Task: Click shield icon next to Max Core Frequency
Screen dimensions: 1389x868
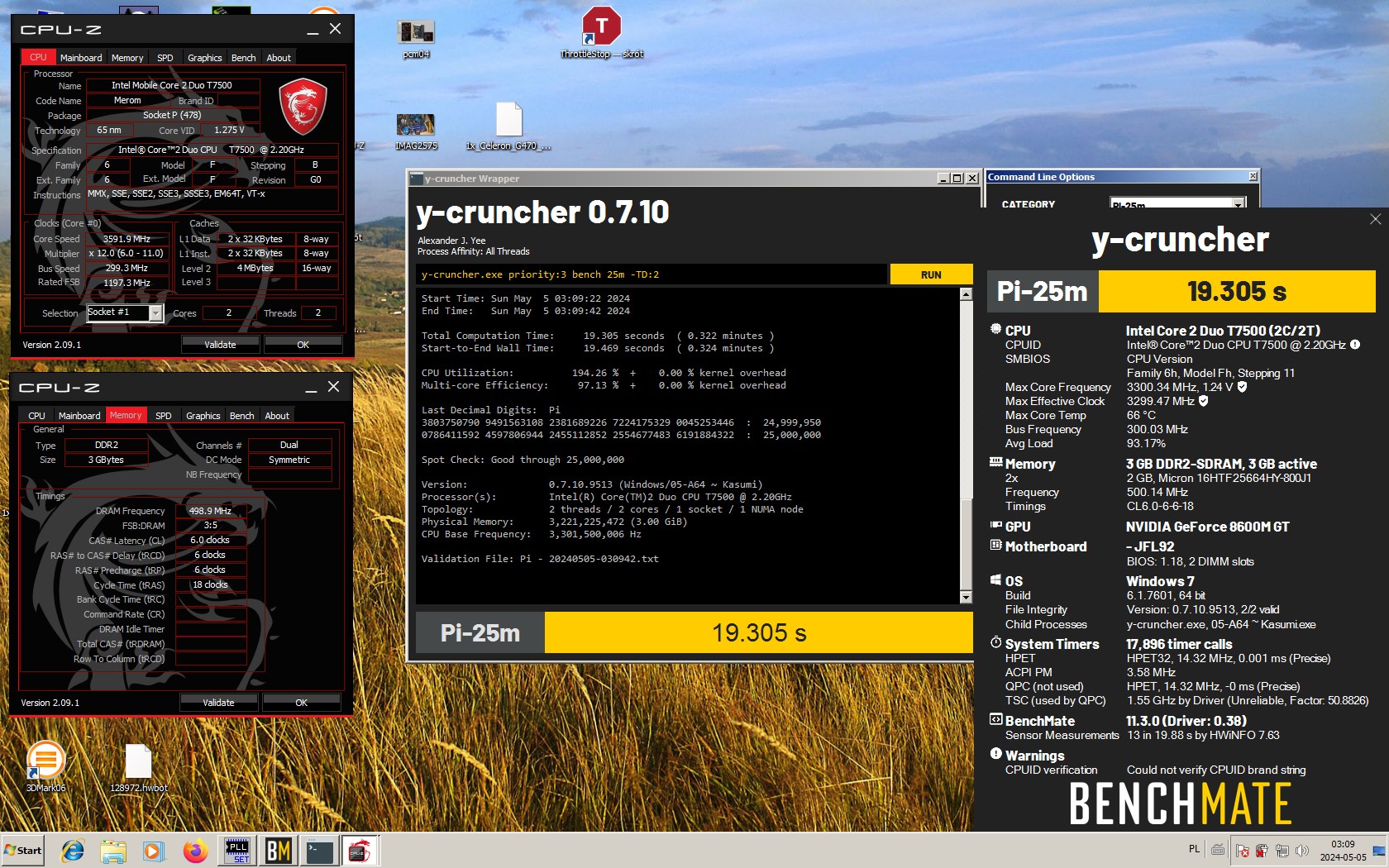Action: point(1242,387)
